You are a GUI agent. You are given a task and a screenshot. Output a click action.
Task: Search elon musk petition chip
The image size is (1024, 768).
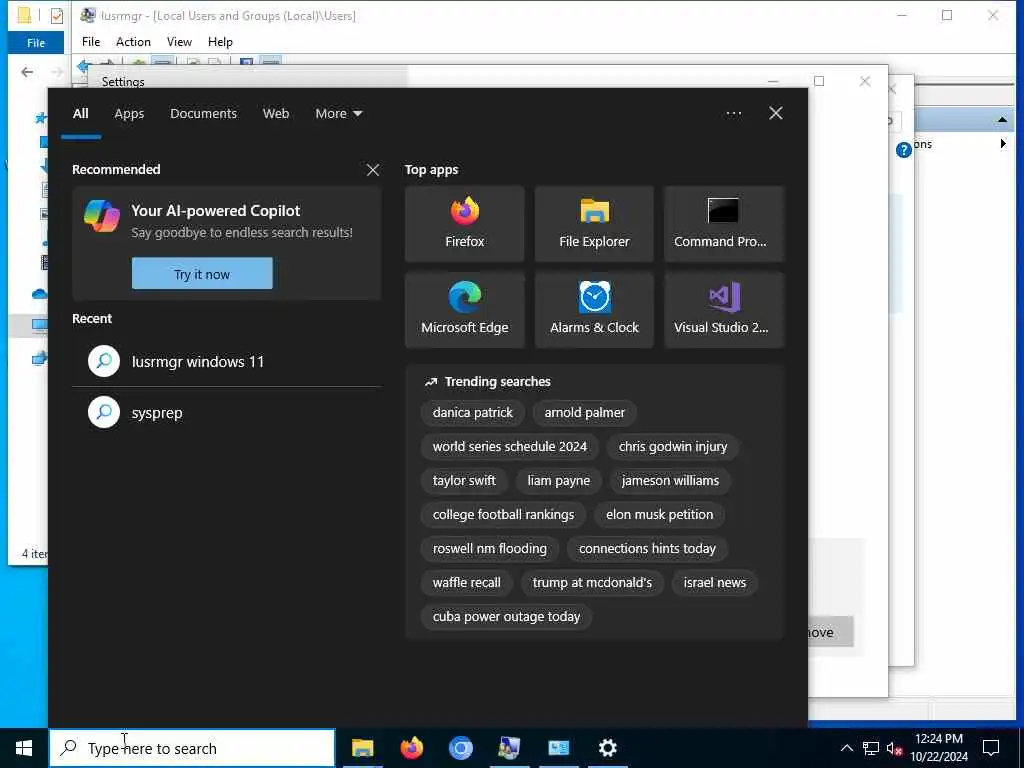pos(659,515)
